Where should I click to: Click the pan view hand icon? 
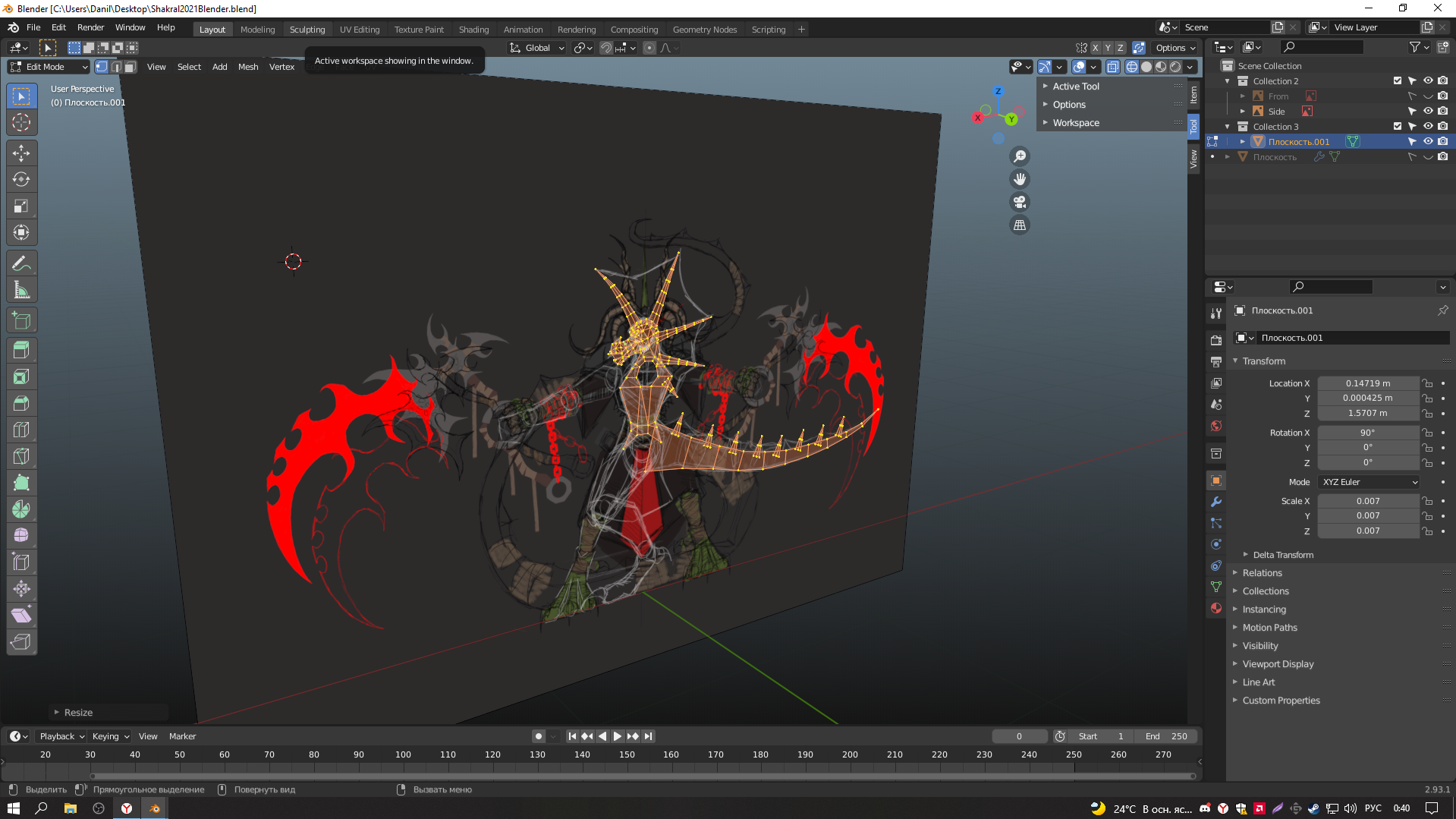coord(1020,179)
